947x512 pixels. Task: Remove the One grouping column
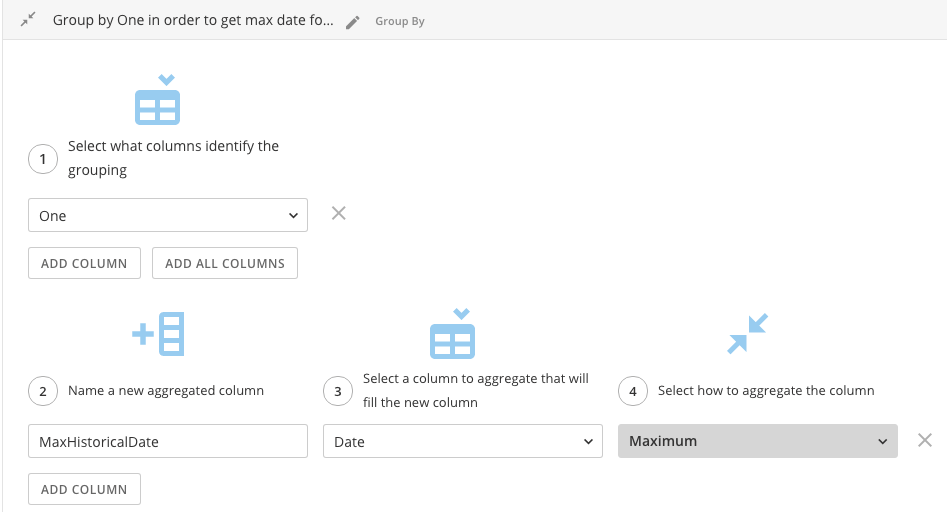pos(339,213)
